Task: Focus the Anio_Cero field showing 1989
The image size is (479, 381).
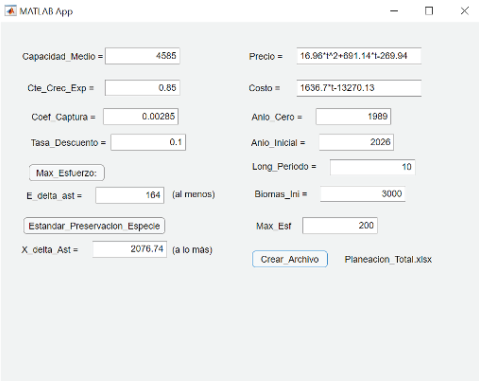Action: coord(353,116)
